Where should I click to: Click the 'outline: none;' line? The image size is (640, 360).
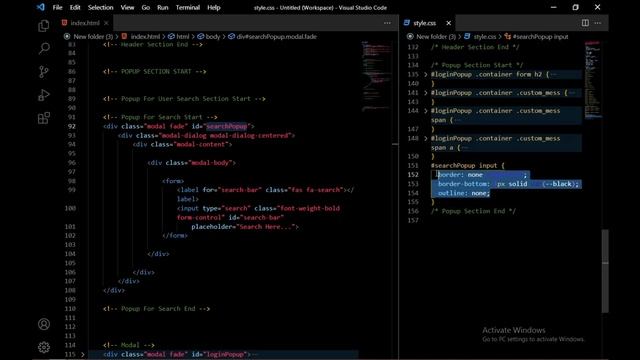tap(464, 193)
